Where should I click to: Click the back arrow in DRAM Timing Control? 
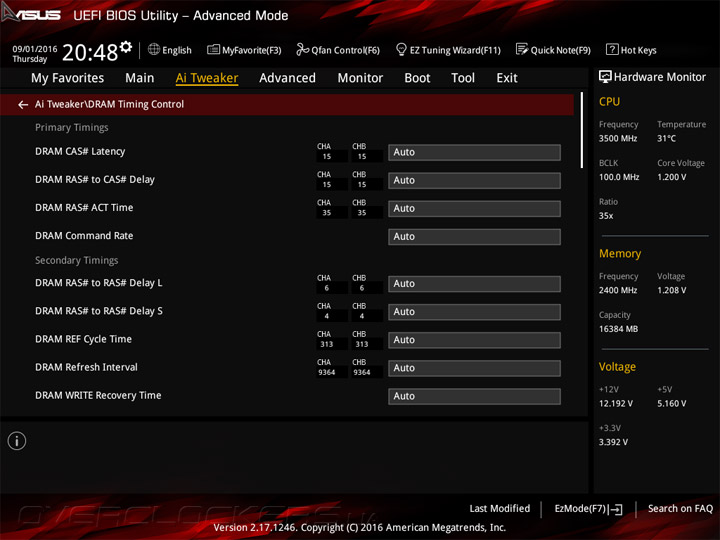[22, 105]
